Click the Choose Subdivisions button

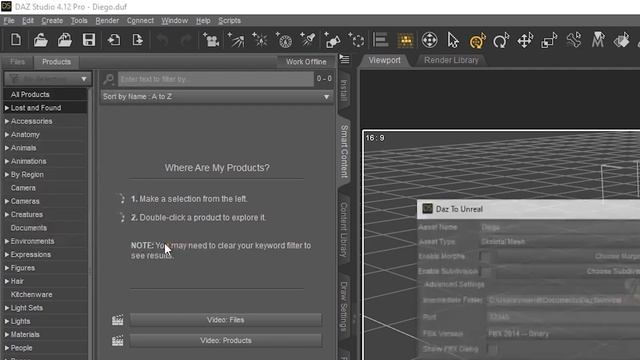(613, 271)
